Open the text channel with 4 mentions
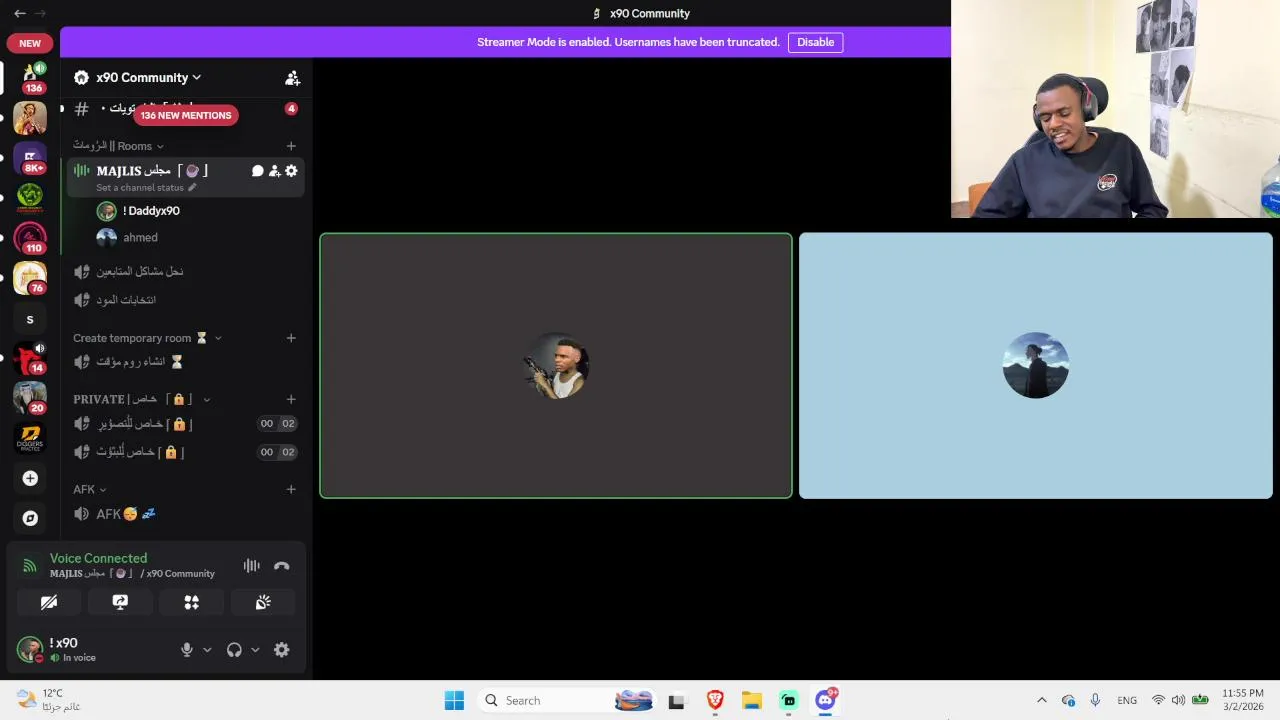The height and width of the screenshot is (720, 1280). (x=186, y=108)
